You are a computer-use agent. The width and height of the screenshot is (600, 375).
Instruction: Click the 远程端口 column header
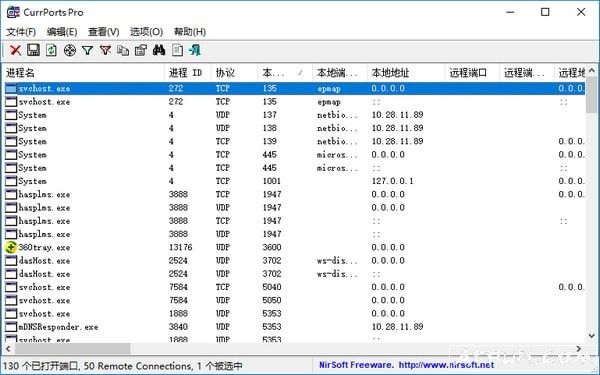(x=473, y=73)
